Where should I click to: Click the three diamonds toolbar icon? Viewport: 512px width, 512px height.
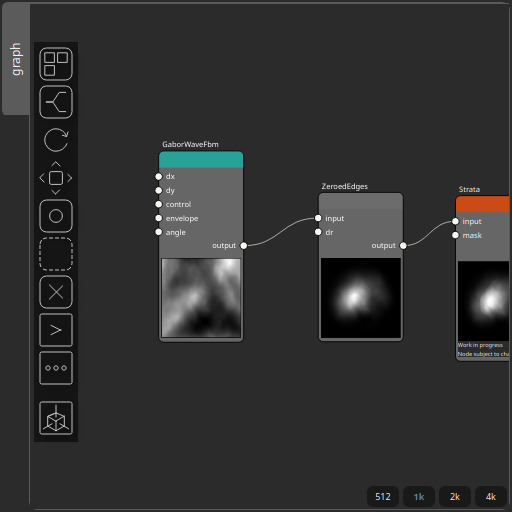[56, 368]
